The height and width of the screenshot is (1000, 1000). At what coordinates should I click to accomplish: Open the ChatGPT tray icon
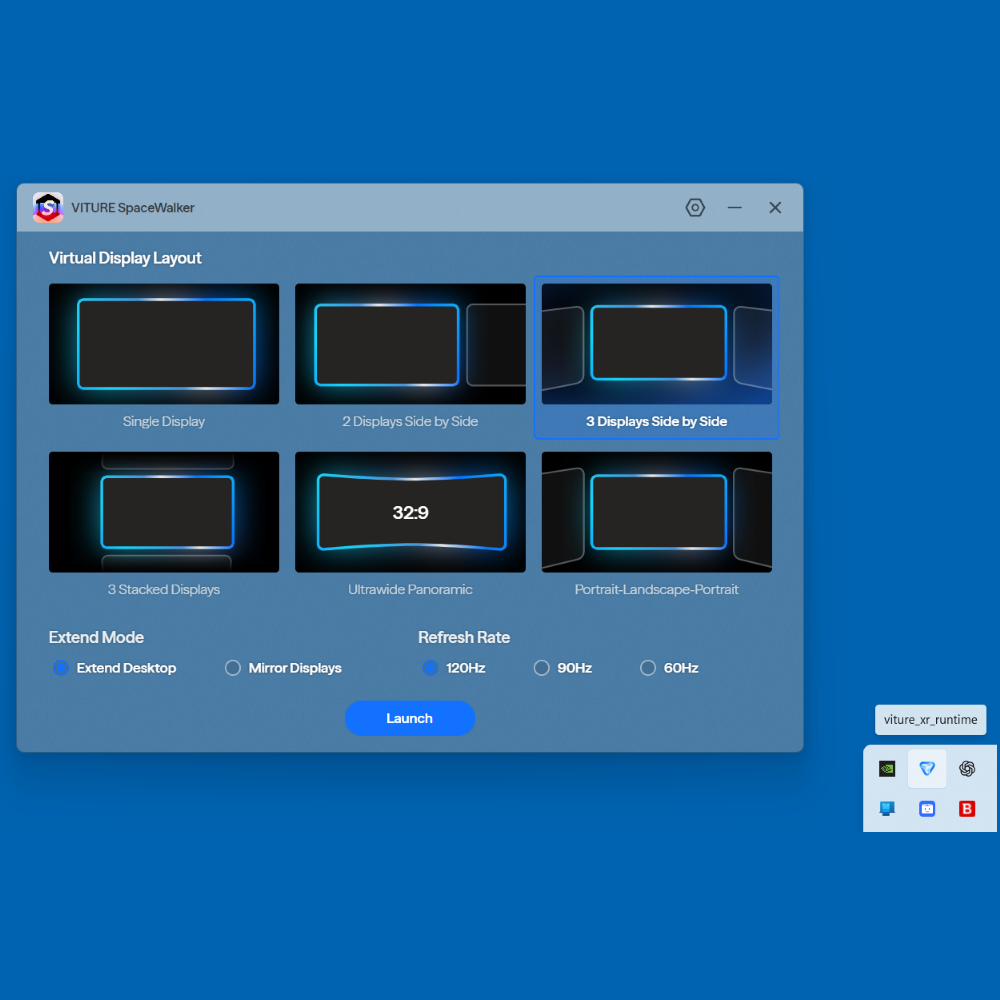point(967,768)
